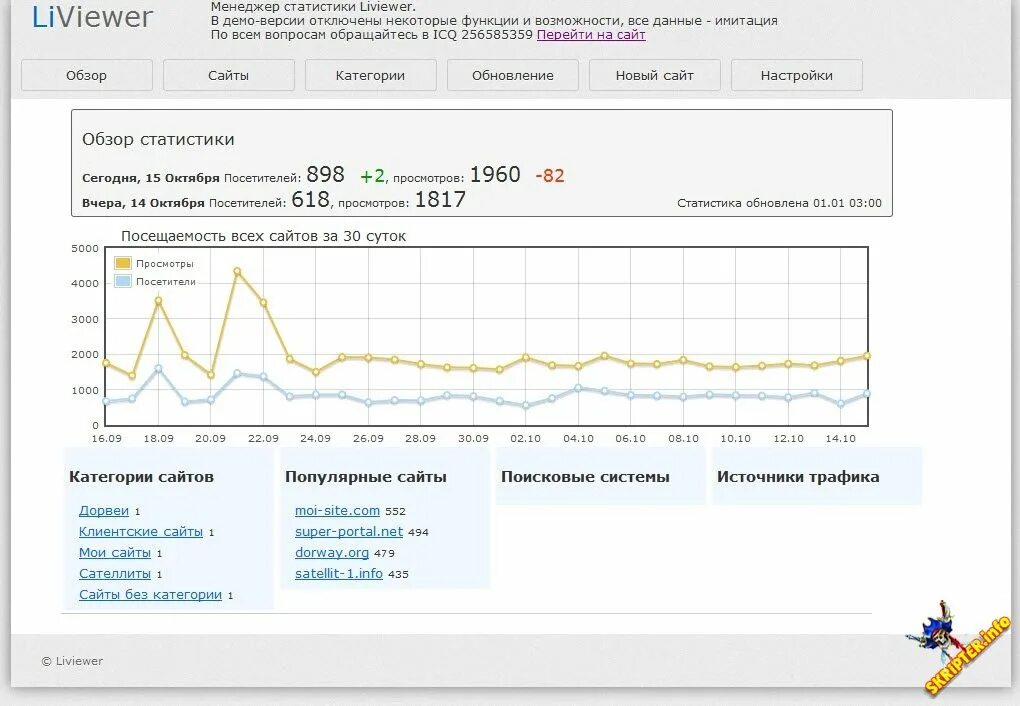Open the Сайты section

[228, 74]
